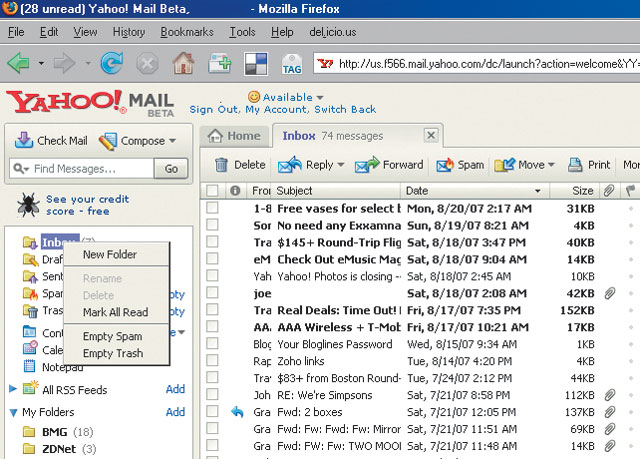Open the Compose dropdown arrow
The width and height of the screenshot is (640, 459).
pos(173,141)
